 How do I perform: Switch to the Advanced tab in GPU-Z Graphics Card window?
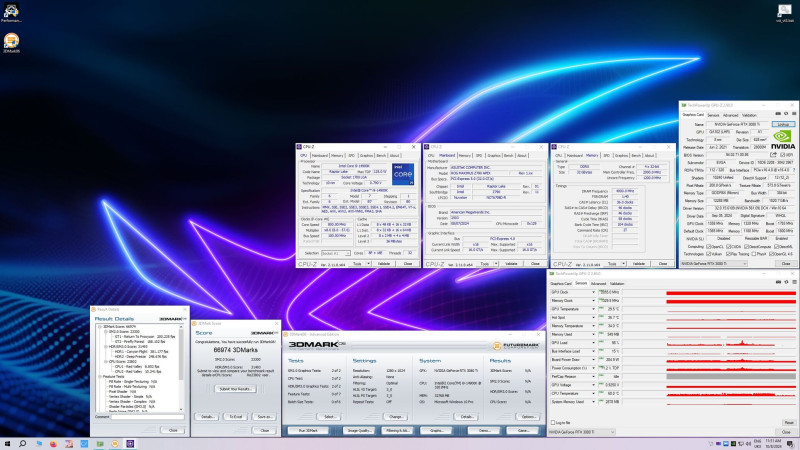pyautogui.click(x=731, y=115)
